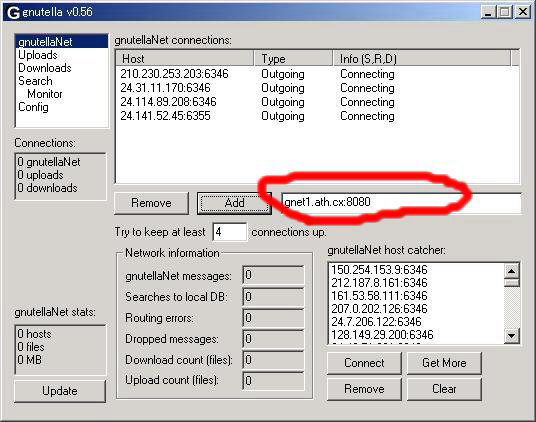Select host 207.0.202.126:6346 in host catcher
This screenshot has width=536, height=422.
(379, 309)
